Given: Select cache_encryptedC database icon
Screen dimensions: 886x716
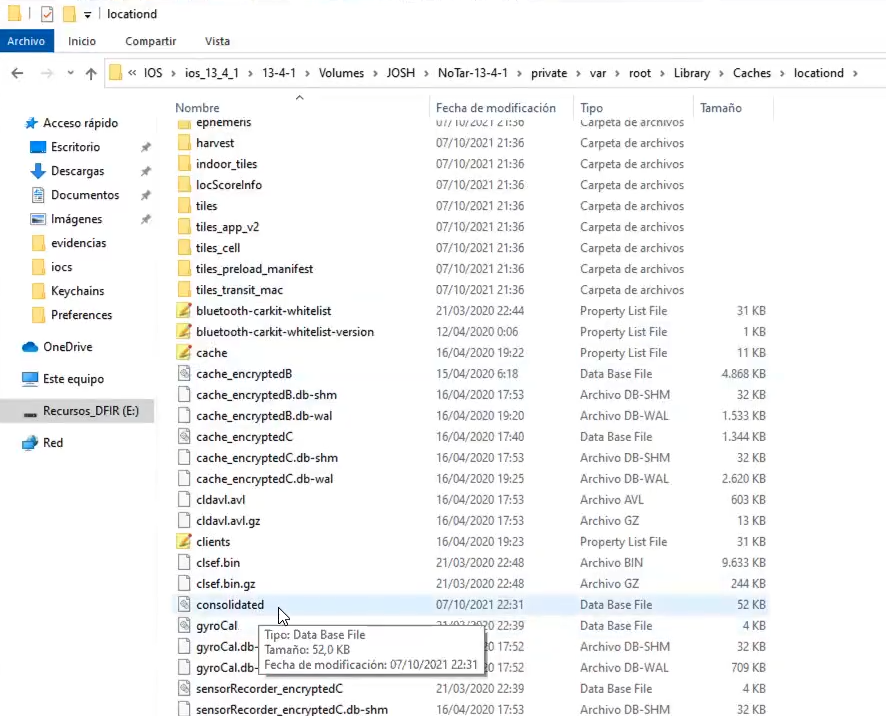Looking at the screenshot, I should coord(184,436).
